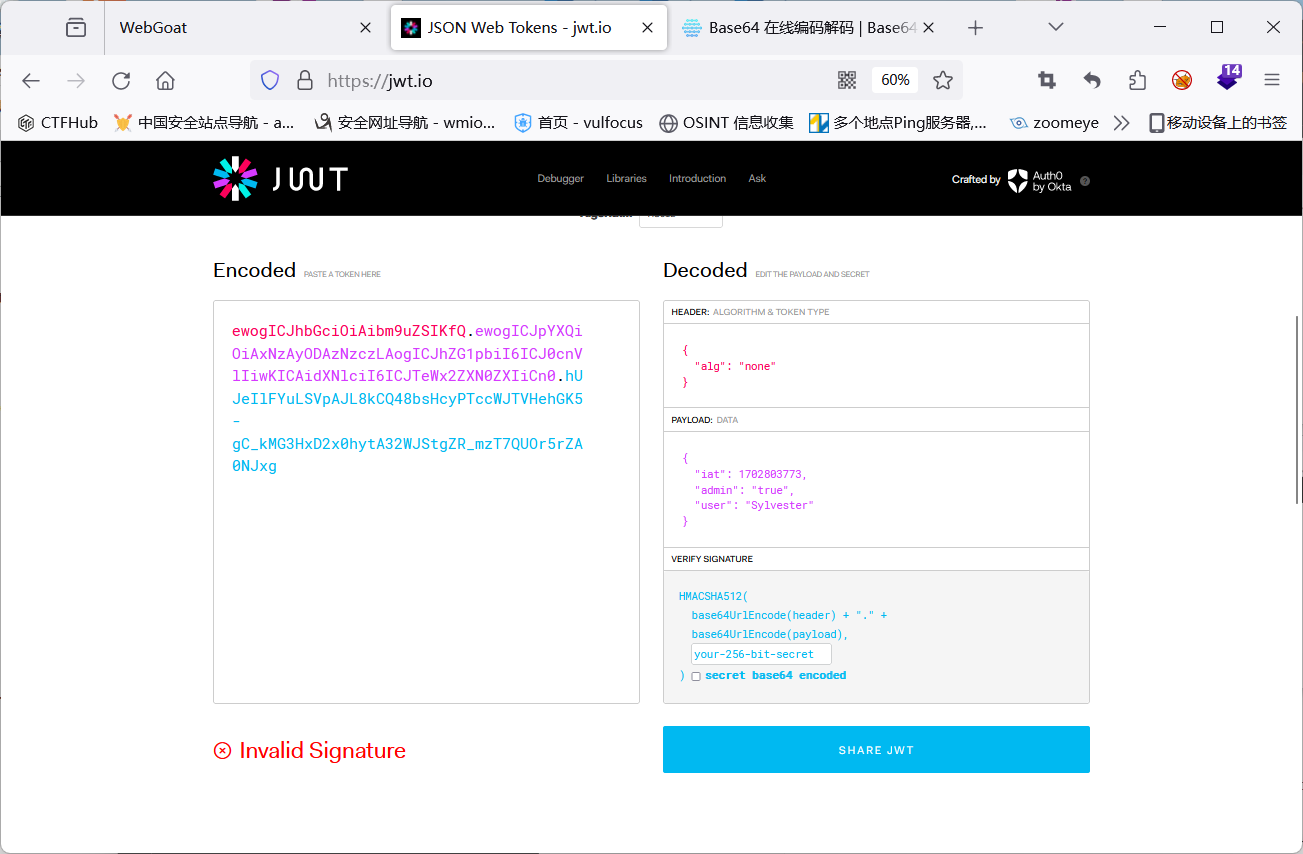Click the JWT logo

(280, 179)
